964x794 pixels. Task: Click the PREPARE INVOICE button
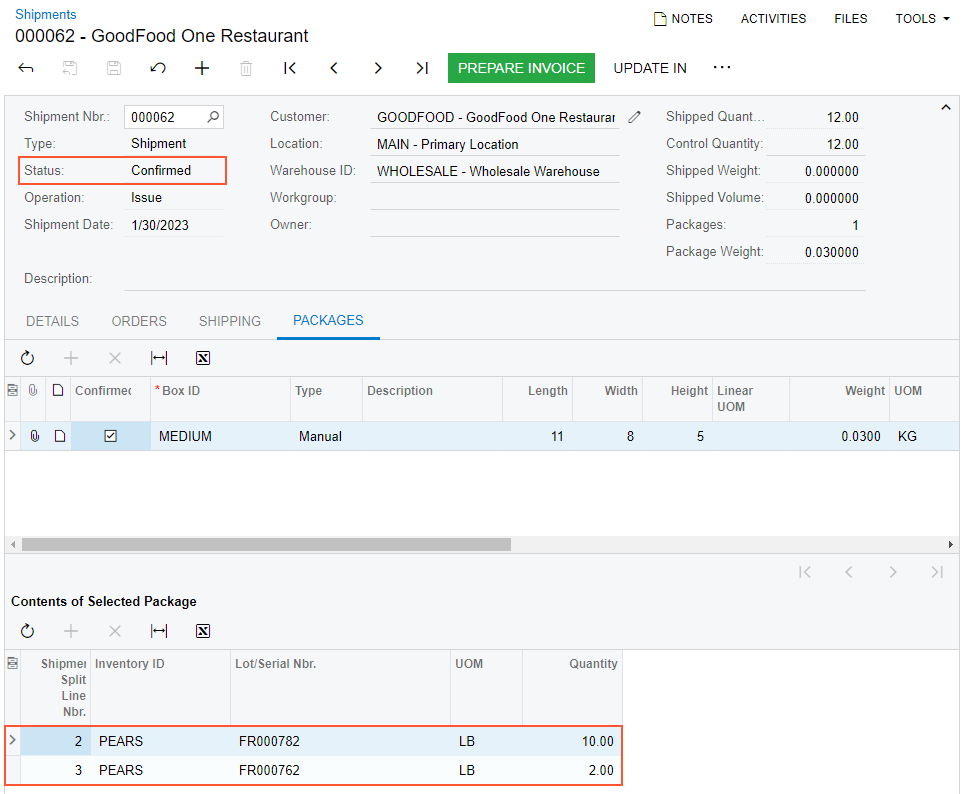[x=521, y=68]
